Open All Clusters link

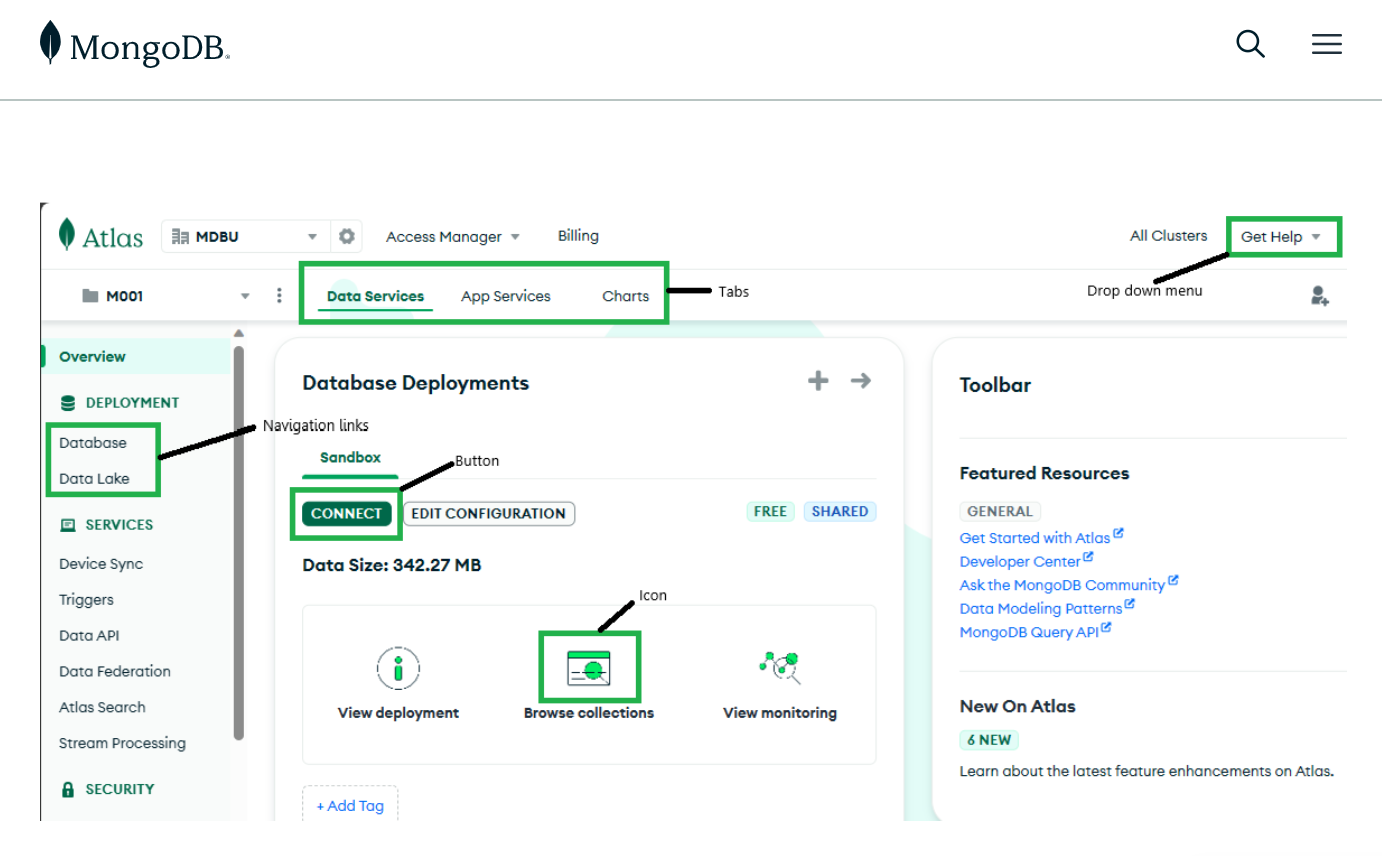tap(1169, 236)
